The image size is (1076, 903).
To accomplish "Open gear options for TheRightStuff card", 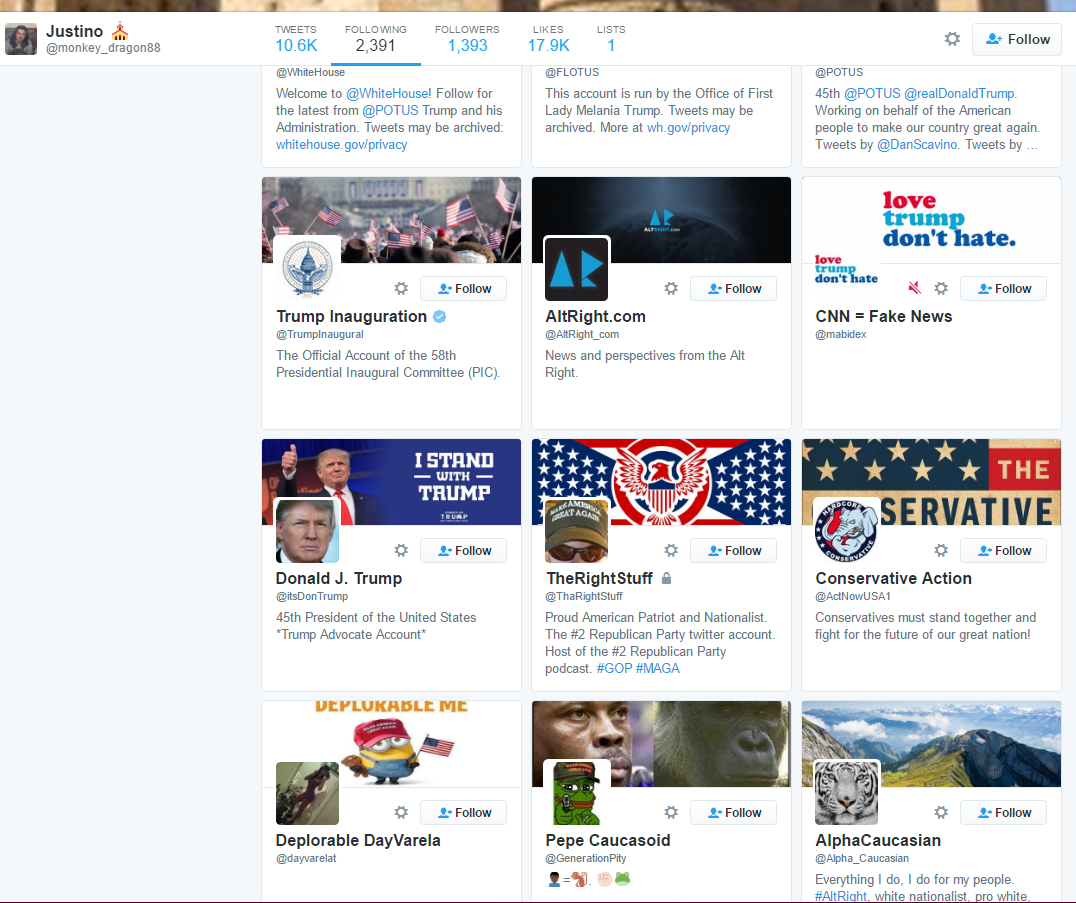I will pos(671,551).
